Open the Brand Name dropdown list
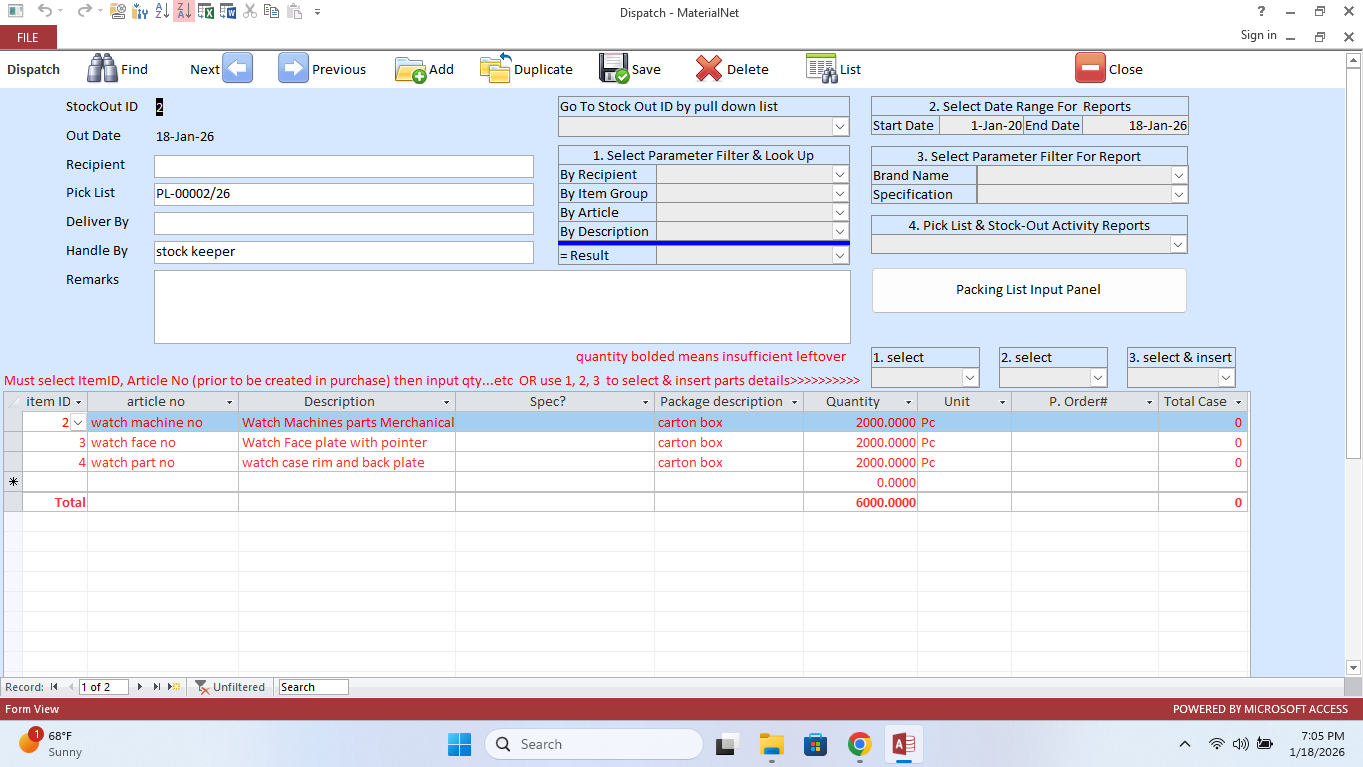 [1179, 176]
